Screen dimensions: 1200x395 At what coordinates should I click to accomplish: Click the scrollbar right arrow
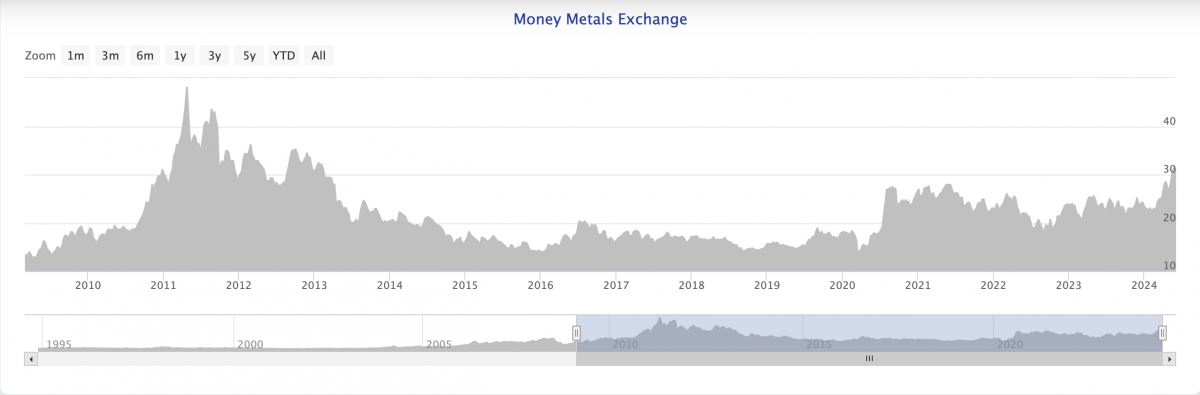coord(1170,358)
